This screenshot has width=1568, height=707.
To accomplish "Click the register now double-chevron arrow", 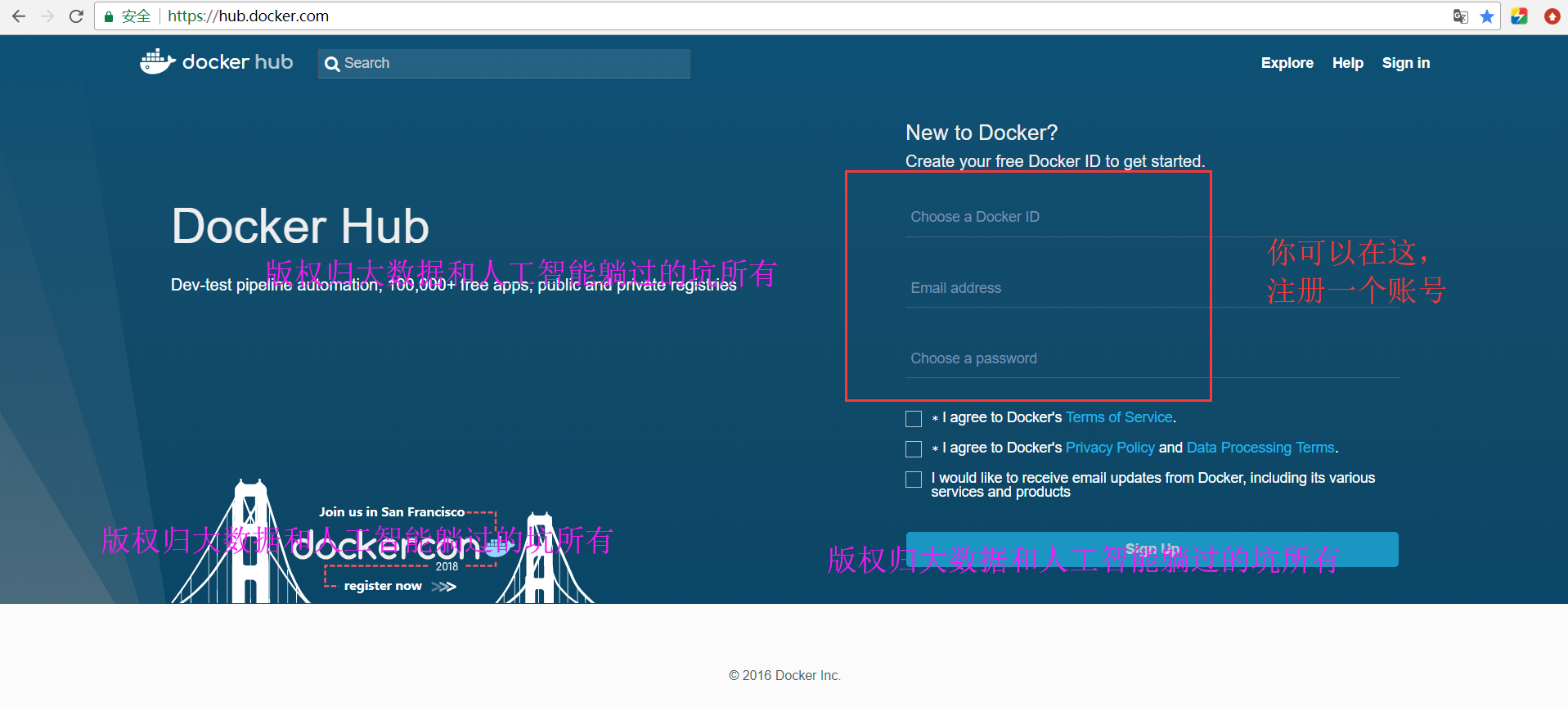I will pos(443,587).
